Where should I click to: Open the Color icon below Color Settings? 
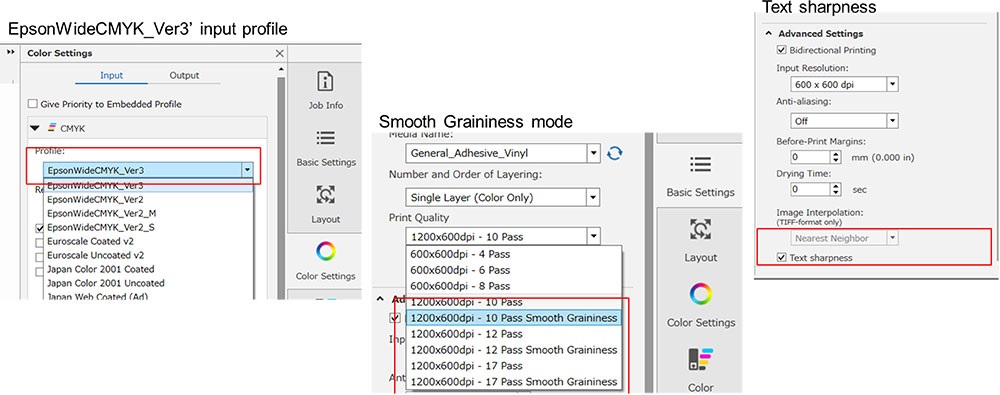700,369
